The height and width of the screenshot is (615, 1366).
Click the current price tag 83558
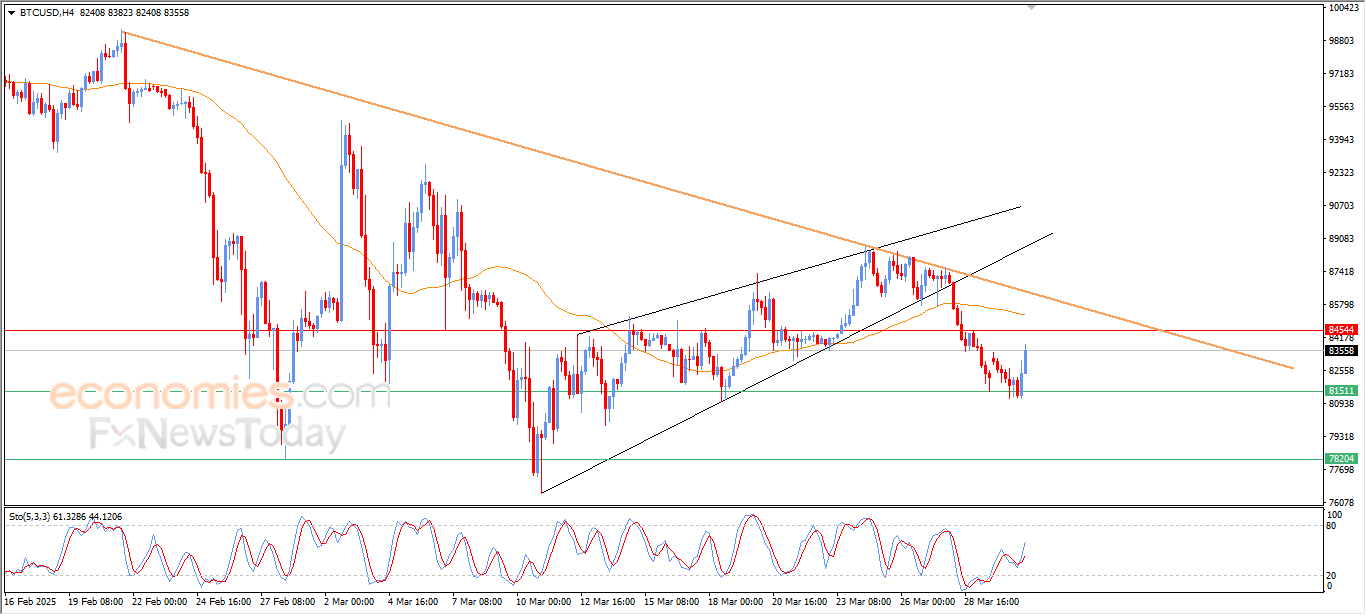pos(1341,350)
